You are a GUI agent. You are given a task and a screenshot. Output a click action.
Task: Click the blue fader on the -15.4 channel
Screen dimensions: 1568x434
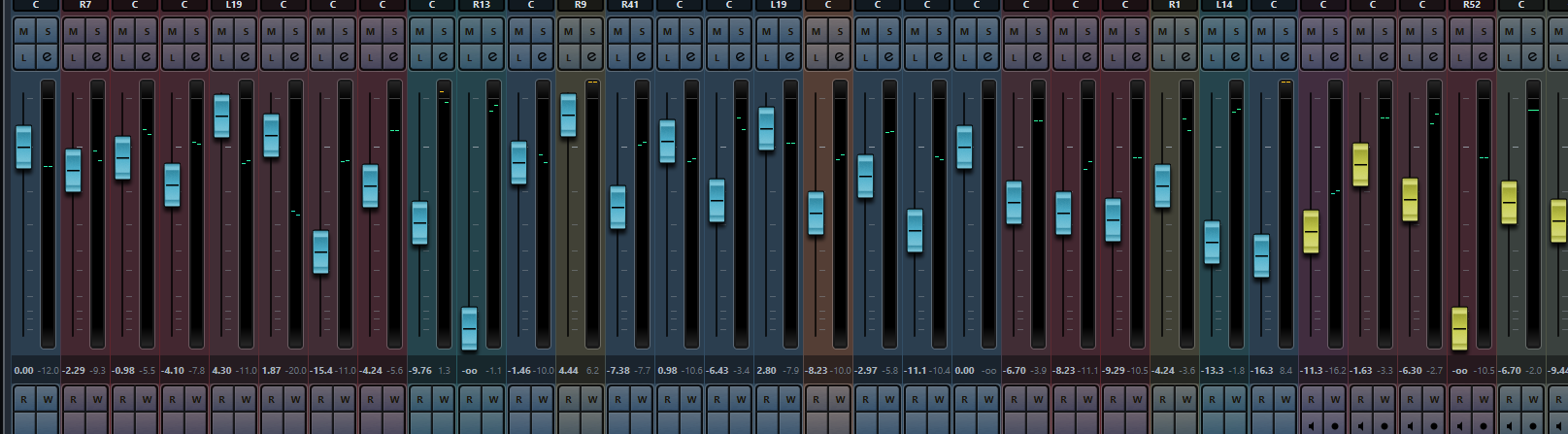pyautogui.click(x=320, y=252)
